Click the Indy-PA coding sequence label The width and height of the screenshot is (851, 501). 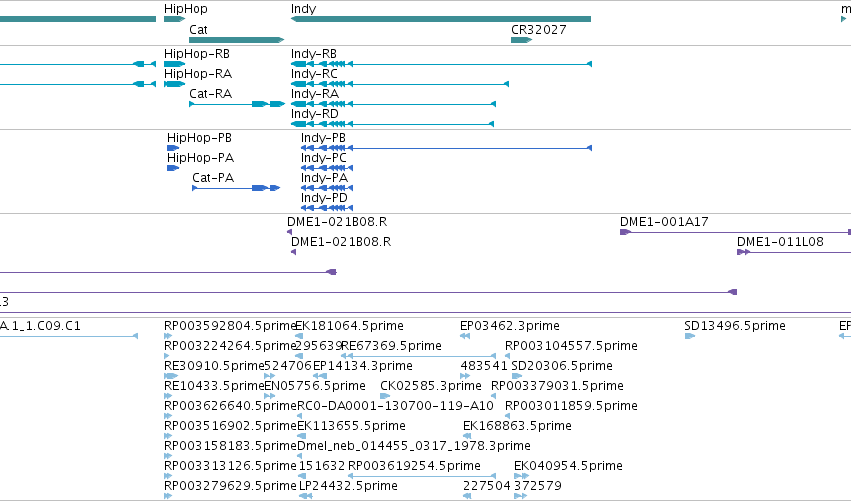click(324, 179)
